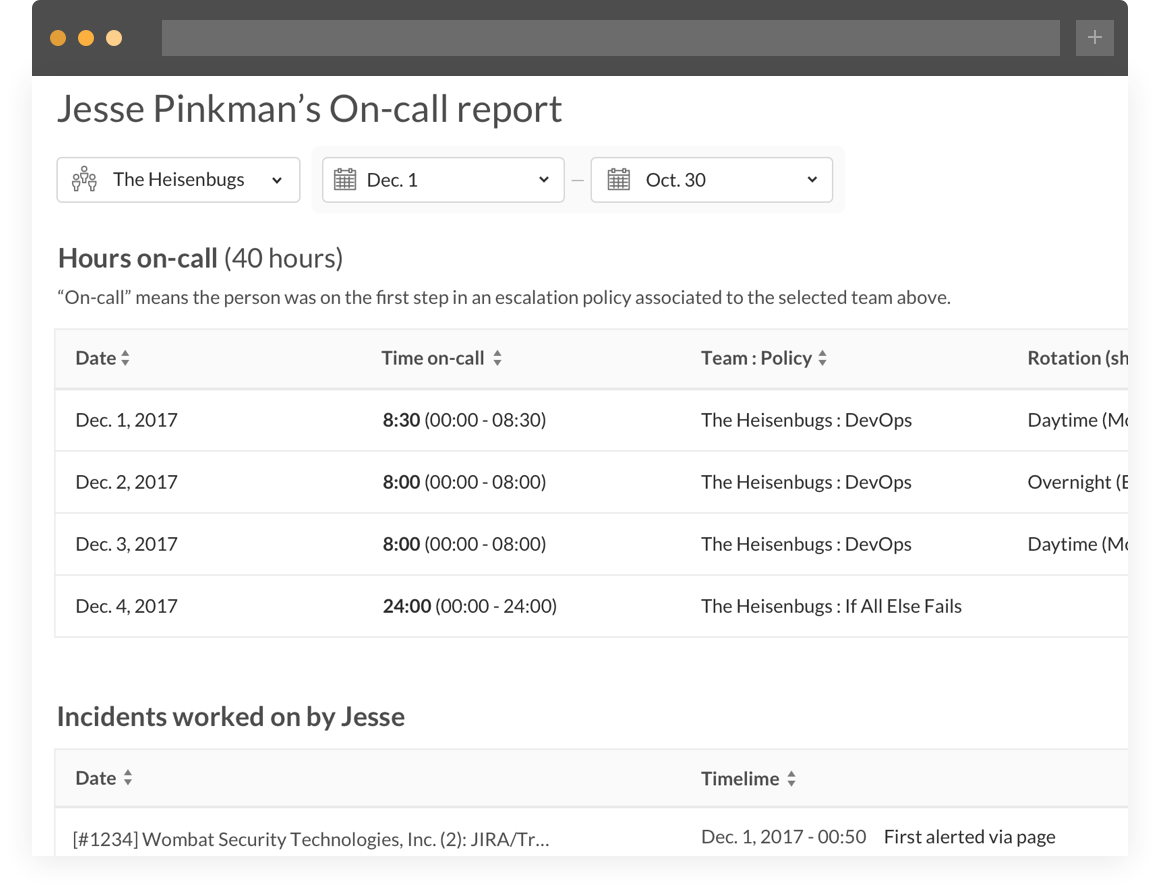
Task: Click Incidents worked on by Jesse heading
Action: 231,717
